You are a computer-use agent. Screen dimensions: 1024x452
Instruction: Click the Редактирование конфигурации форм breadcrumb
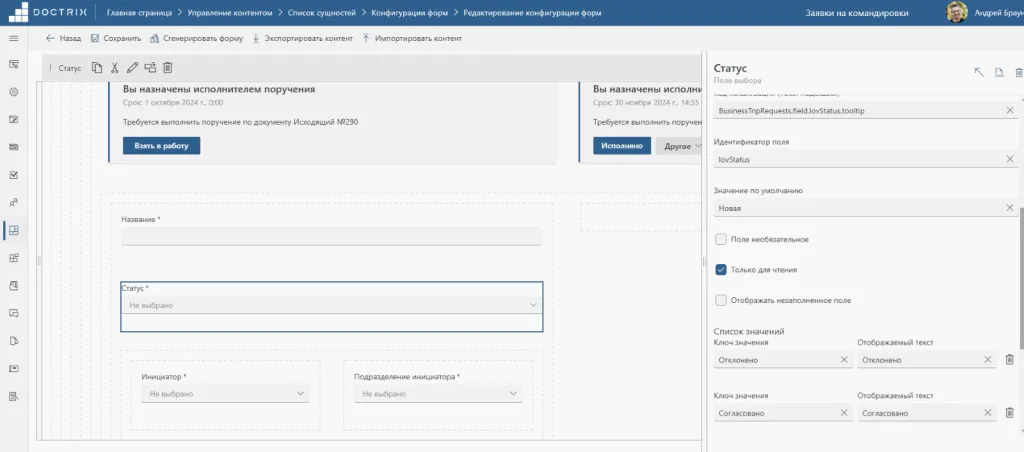tap(532, 12)
